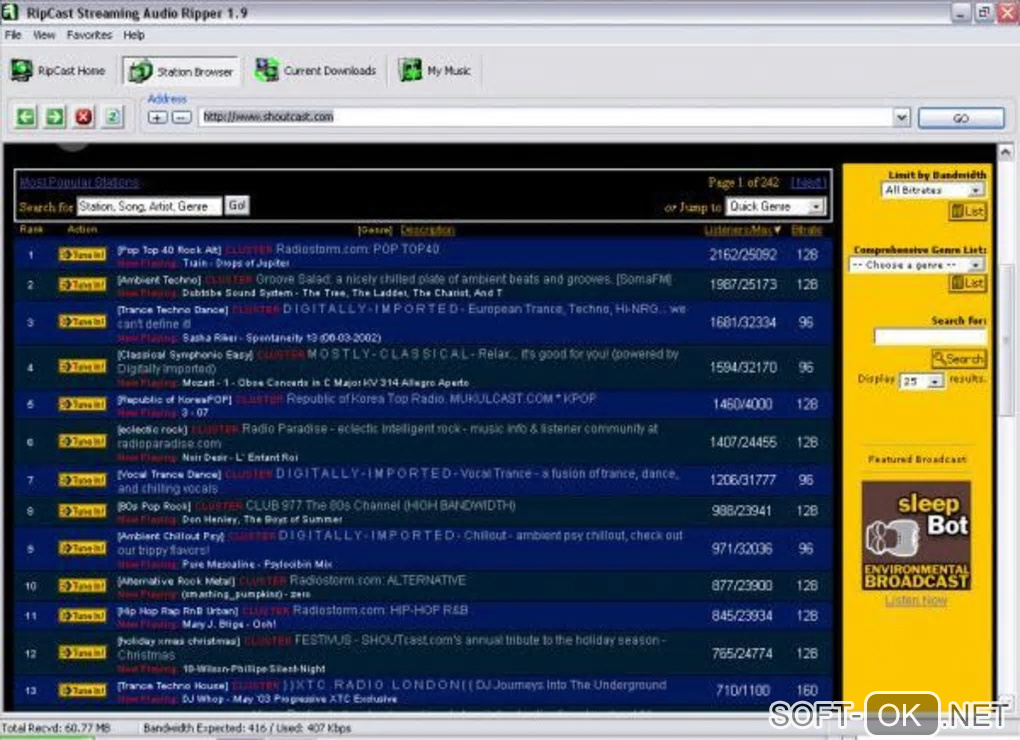Expand the address history dropdown
Viewport: 1020px width, 740px height.
901,117
